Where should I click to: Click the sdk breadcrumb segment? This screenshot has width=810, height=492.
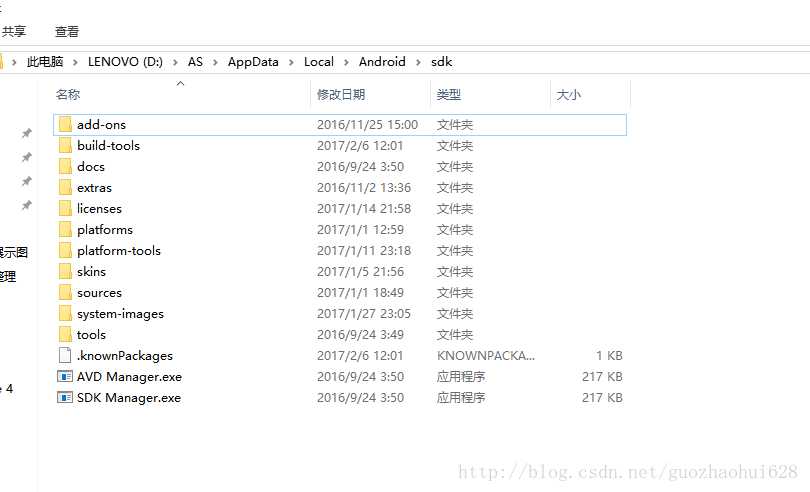pyautogui.click(x=442, y=62)
